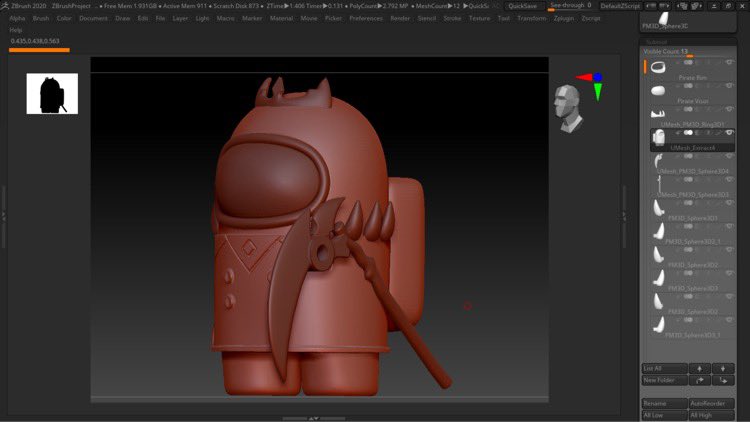Select the PM3D_Sphere3D1 spike subtool thumbnail
Screen dimensions: 750x422
659,208
